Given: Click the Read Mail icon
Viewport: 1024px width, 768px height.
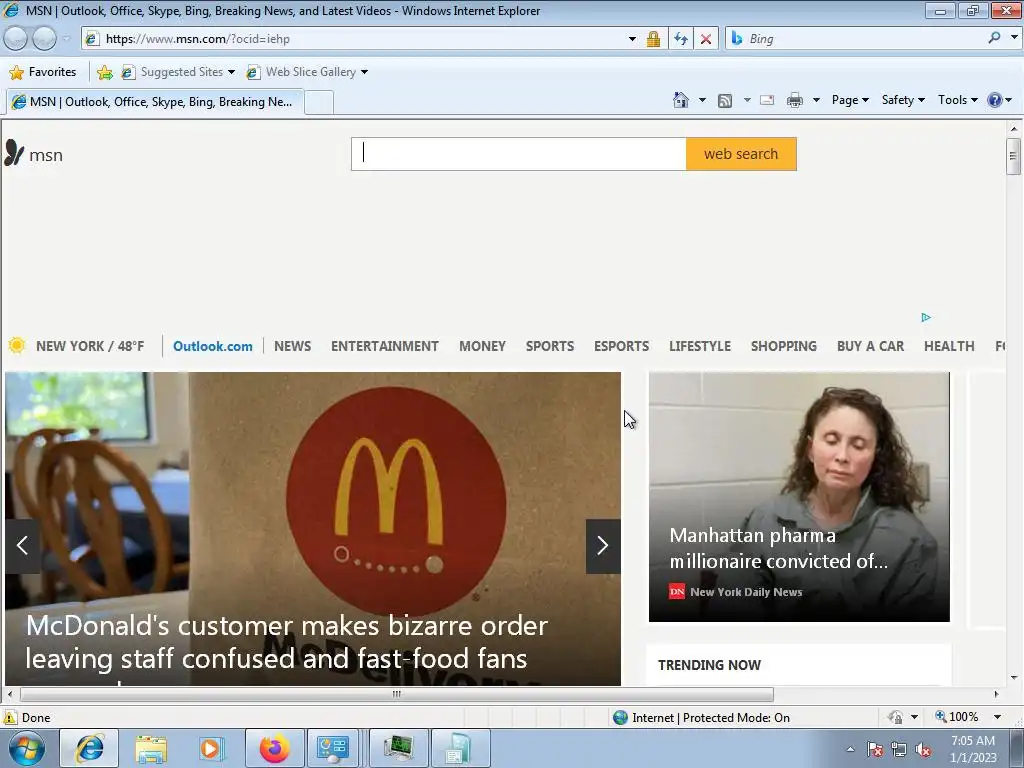Looking at the screenshot, I should (767, 101).
